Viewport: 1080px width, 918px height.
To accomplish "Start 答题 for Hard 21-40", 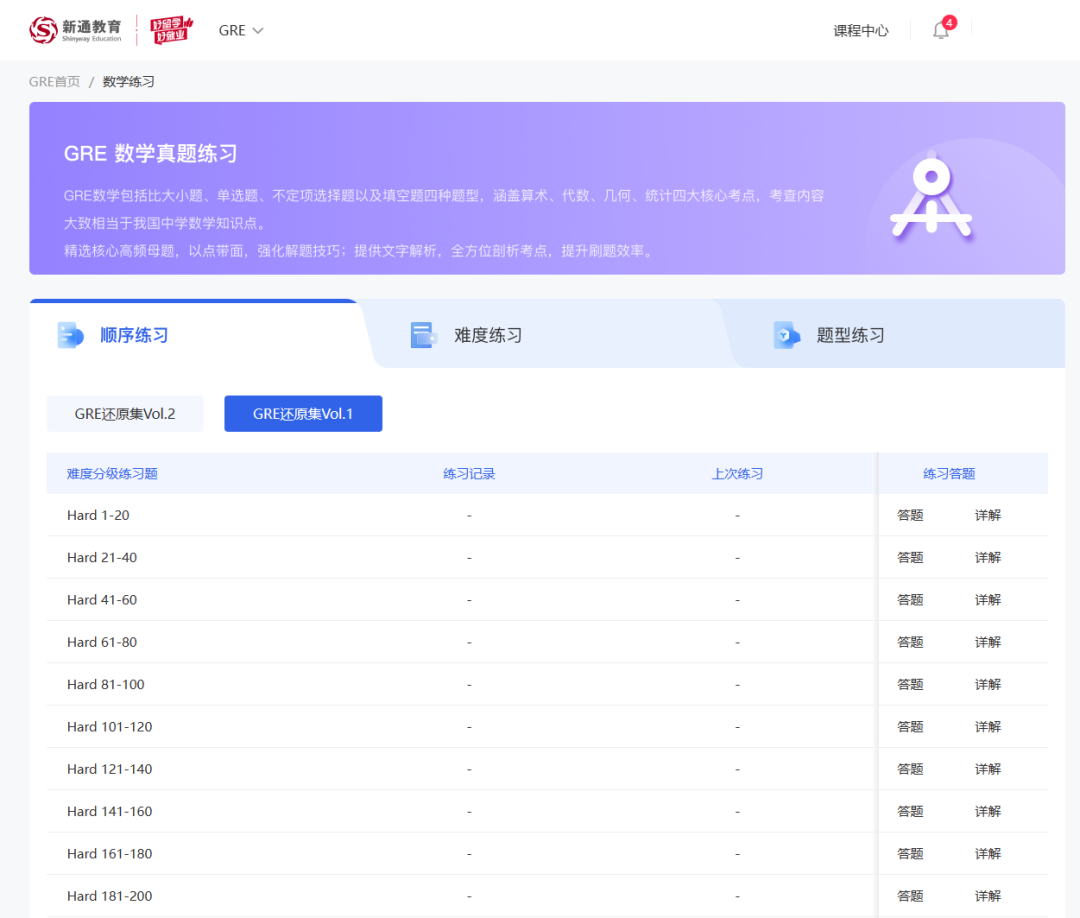I will (x=910, y=558).
